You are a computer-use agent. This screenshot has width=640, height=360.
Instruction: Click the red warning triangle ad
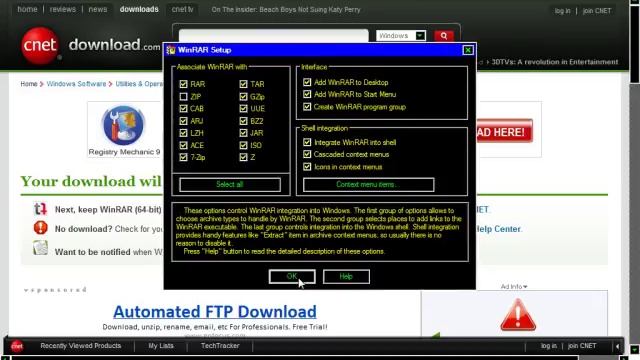tap(518, 315)
